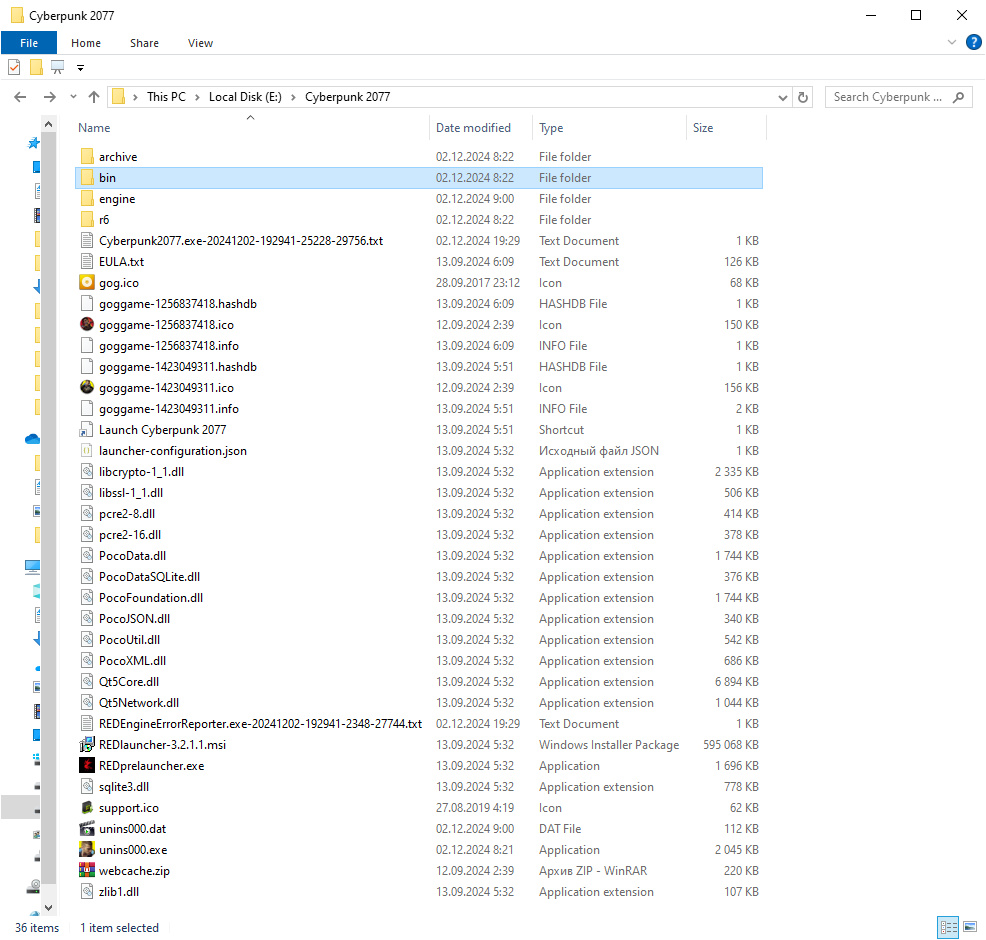Switch to the details view layout button
The height and width of the screenshot is (940, 986).
pos(947,927)
